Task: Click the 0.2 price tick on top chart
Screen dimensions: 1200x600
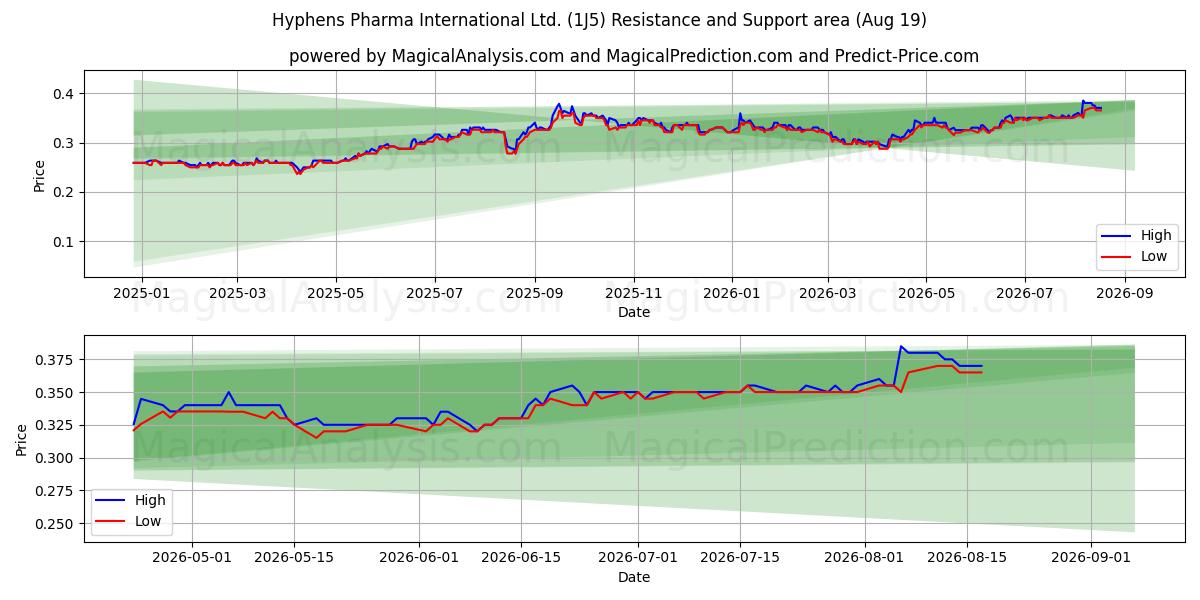Action: click(65, 192)
